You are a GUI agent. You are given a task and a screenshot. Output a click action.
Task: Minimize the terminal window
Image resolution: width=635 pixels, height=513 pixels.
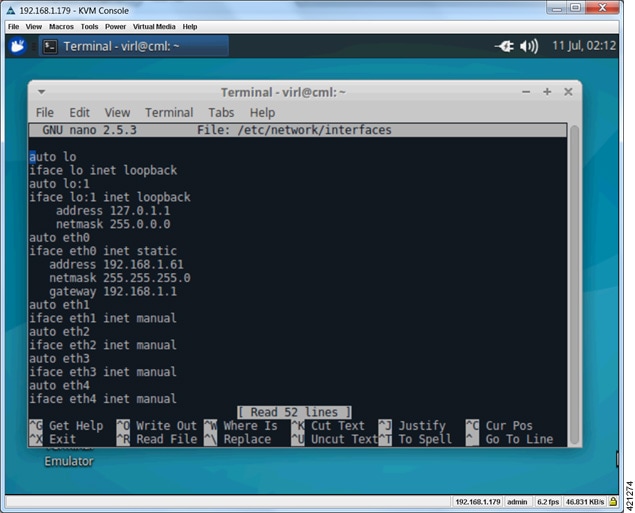coord(526,92)
